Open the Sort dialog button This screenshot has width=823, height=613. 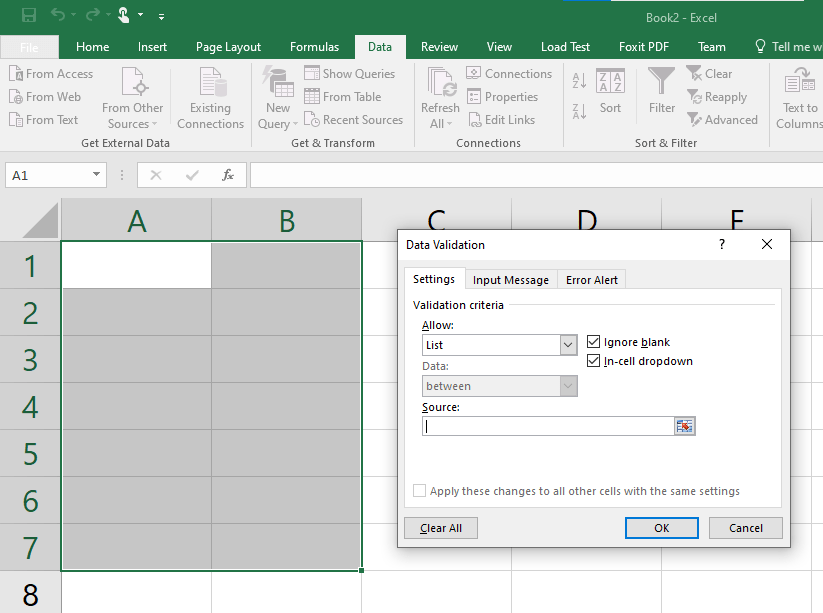click(610, 92)
